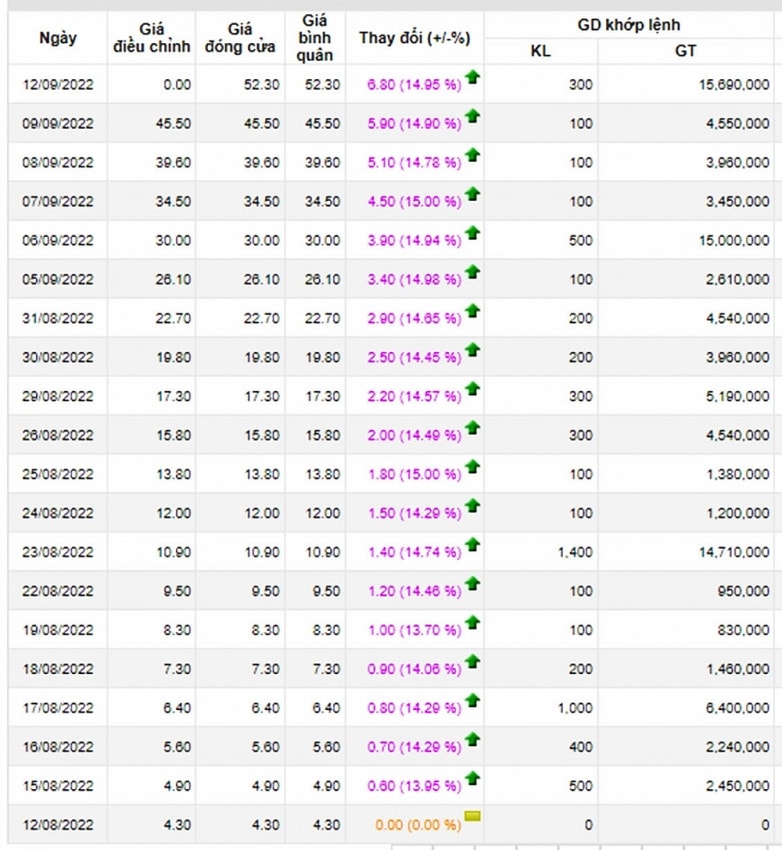Click the green up arrow in the 24/08/2022 row
Image resolution: width=782 pixels, height=850 pixels.
[473, 506]
